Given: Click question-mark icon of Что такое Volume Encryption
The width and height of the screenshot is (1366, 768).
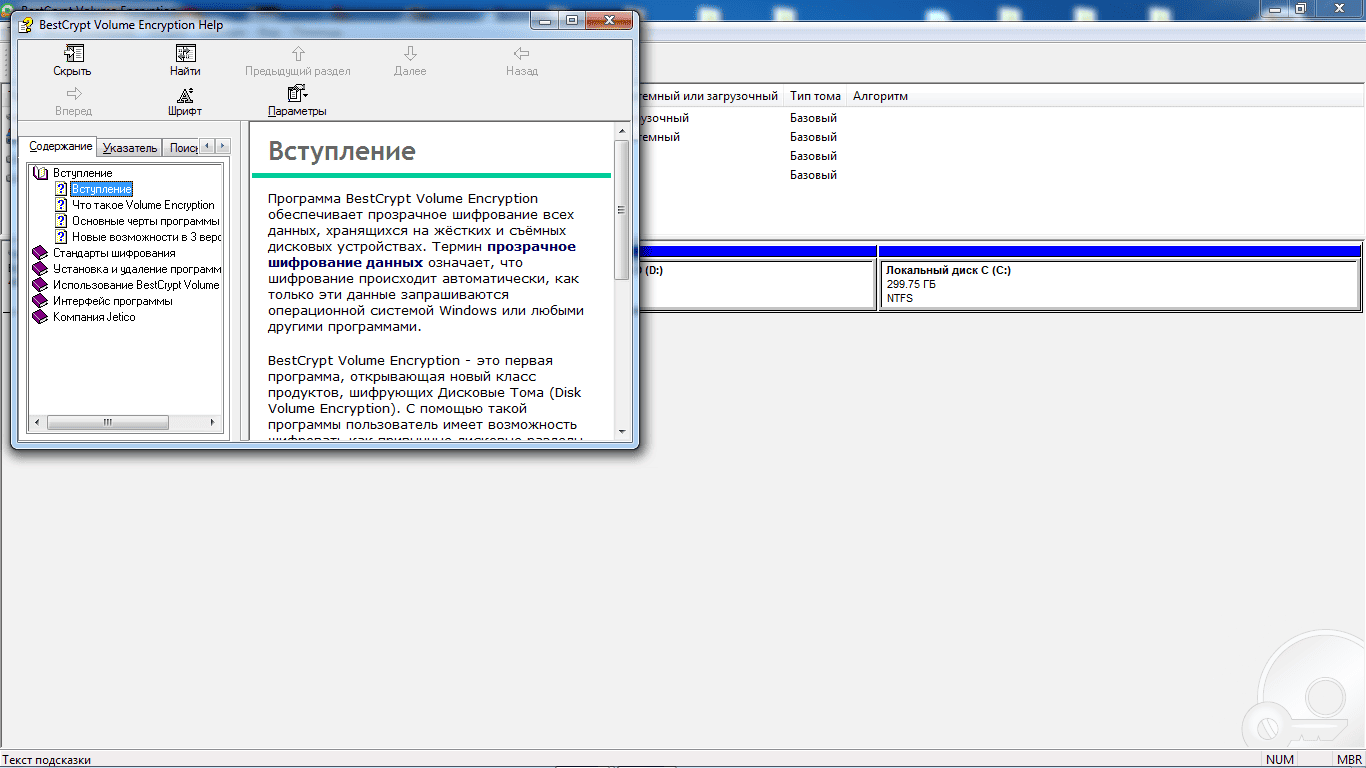Looking at the screenshot, I should 61,205.
